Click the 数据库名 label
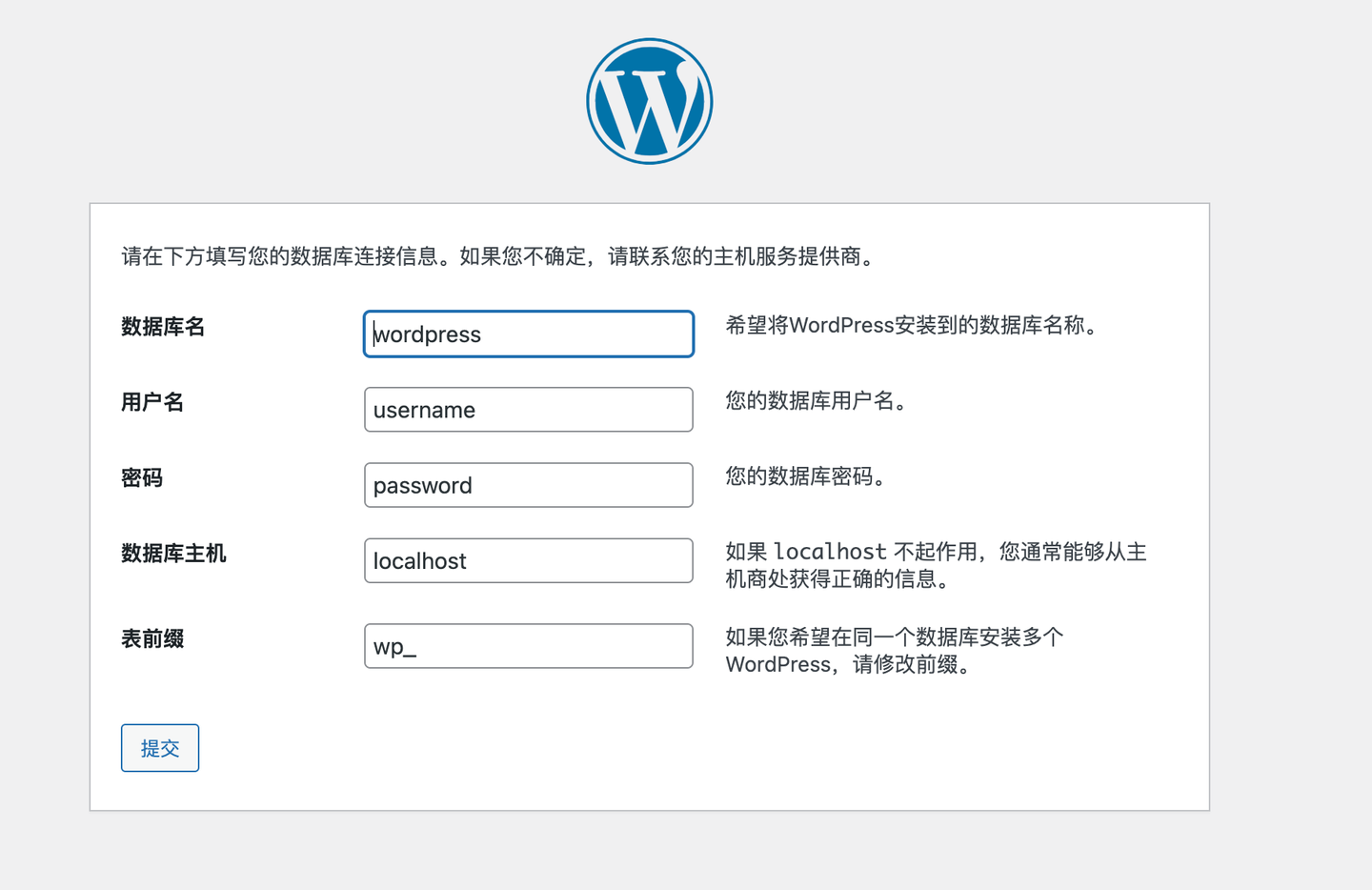The image size is (1372, 890). [163, 327]
